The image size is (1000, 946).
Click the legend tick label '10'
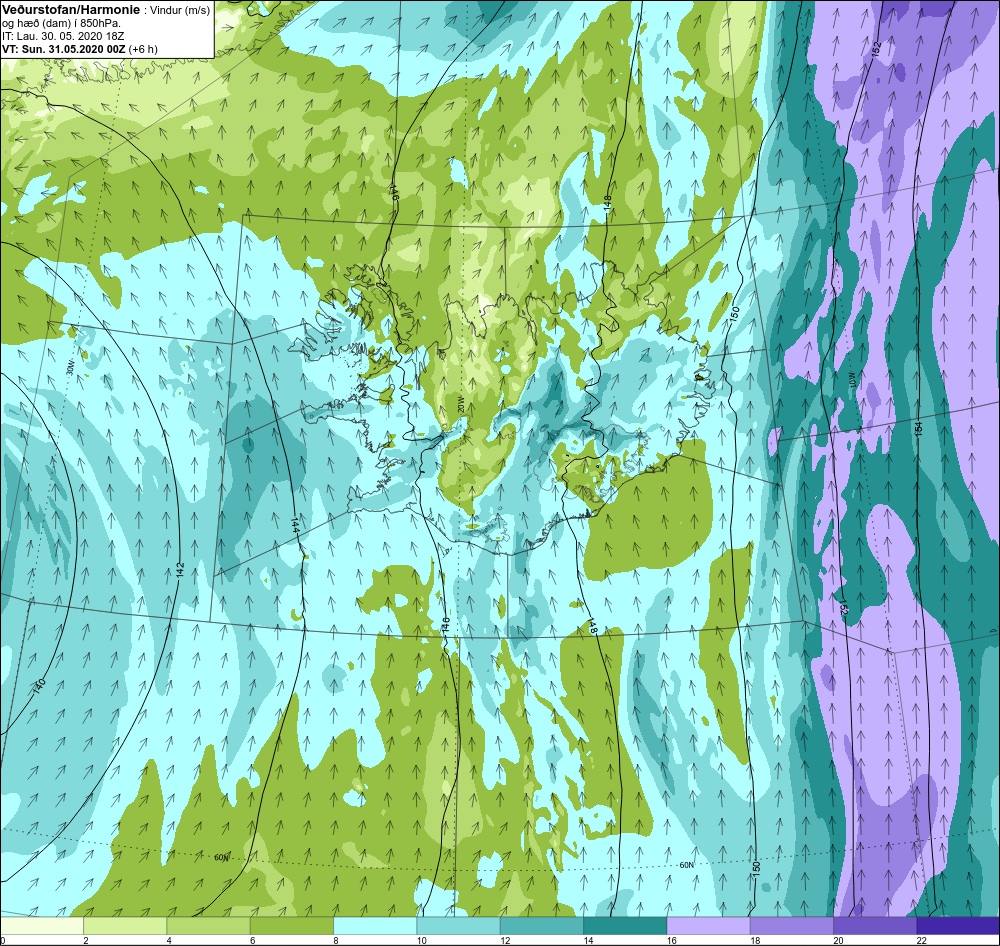point(420,940)
